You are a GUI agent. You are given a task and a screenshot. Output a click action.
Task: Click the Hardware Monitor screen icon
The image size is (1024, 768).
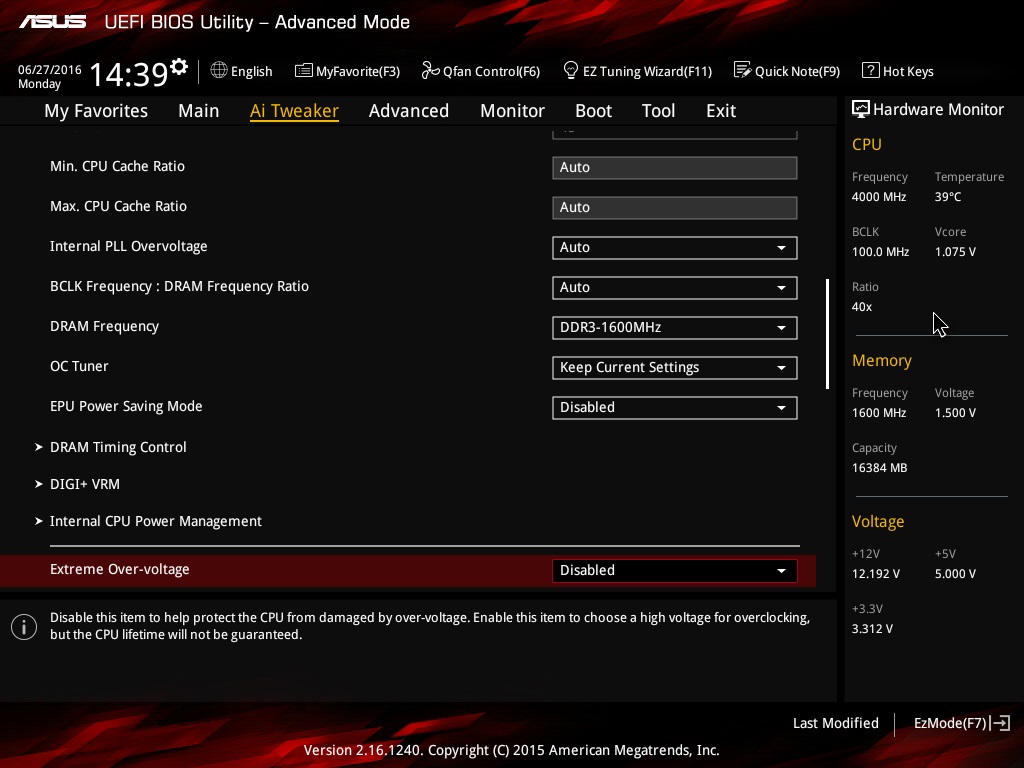pos(861,110)
